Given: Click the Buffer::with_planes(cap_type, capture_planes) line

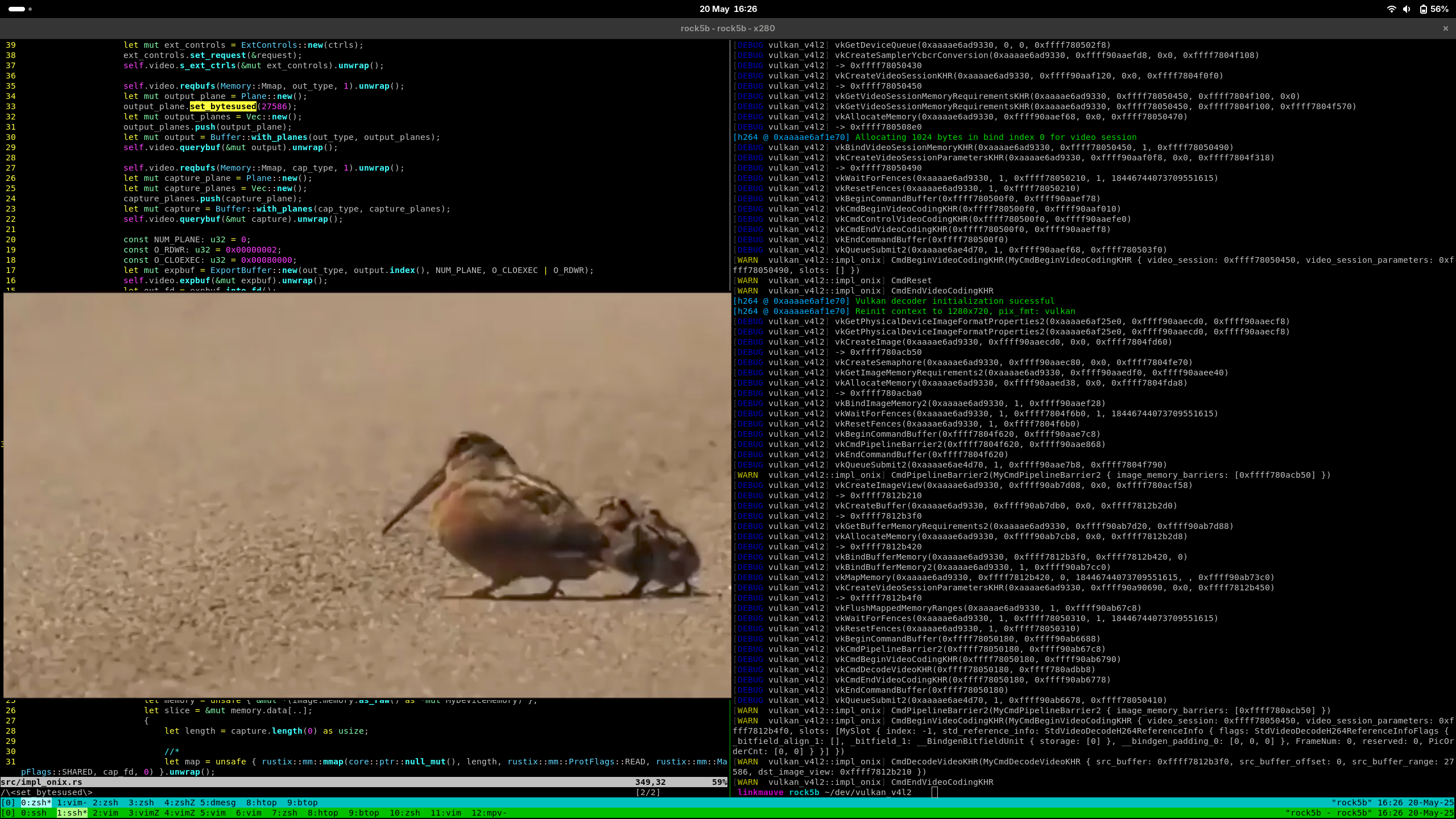Looking at the screenshot, I should [x=333, y=209].
